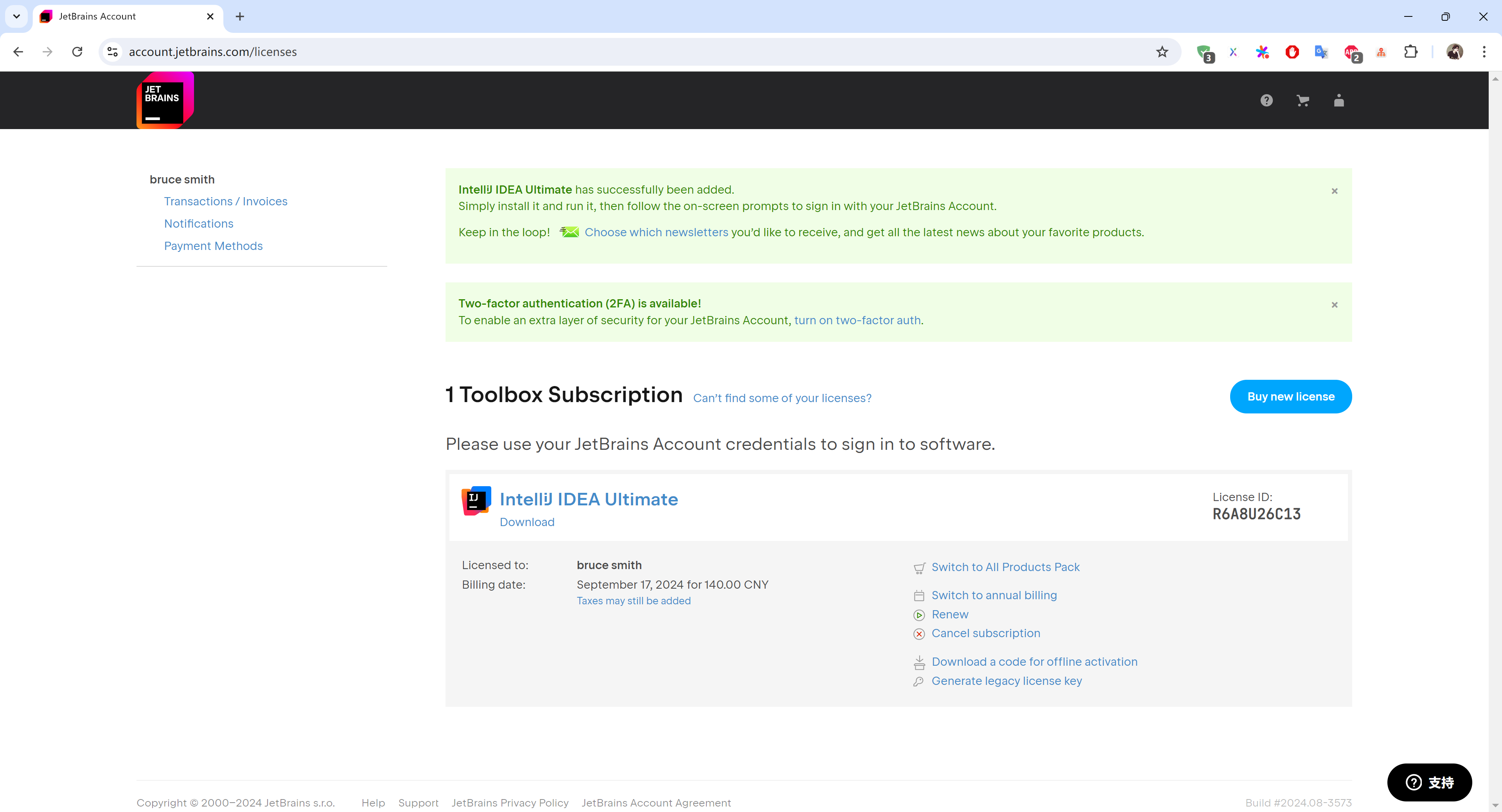This screenshot has width=1502, height=812.
Task: Dismiss the two-factor authentication banner
Action: 1334,305
